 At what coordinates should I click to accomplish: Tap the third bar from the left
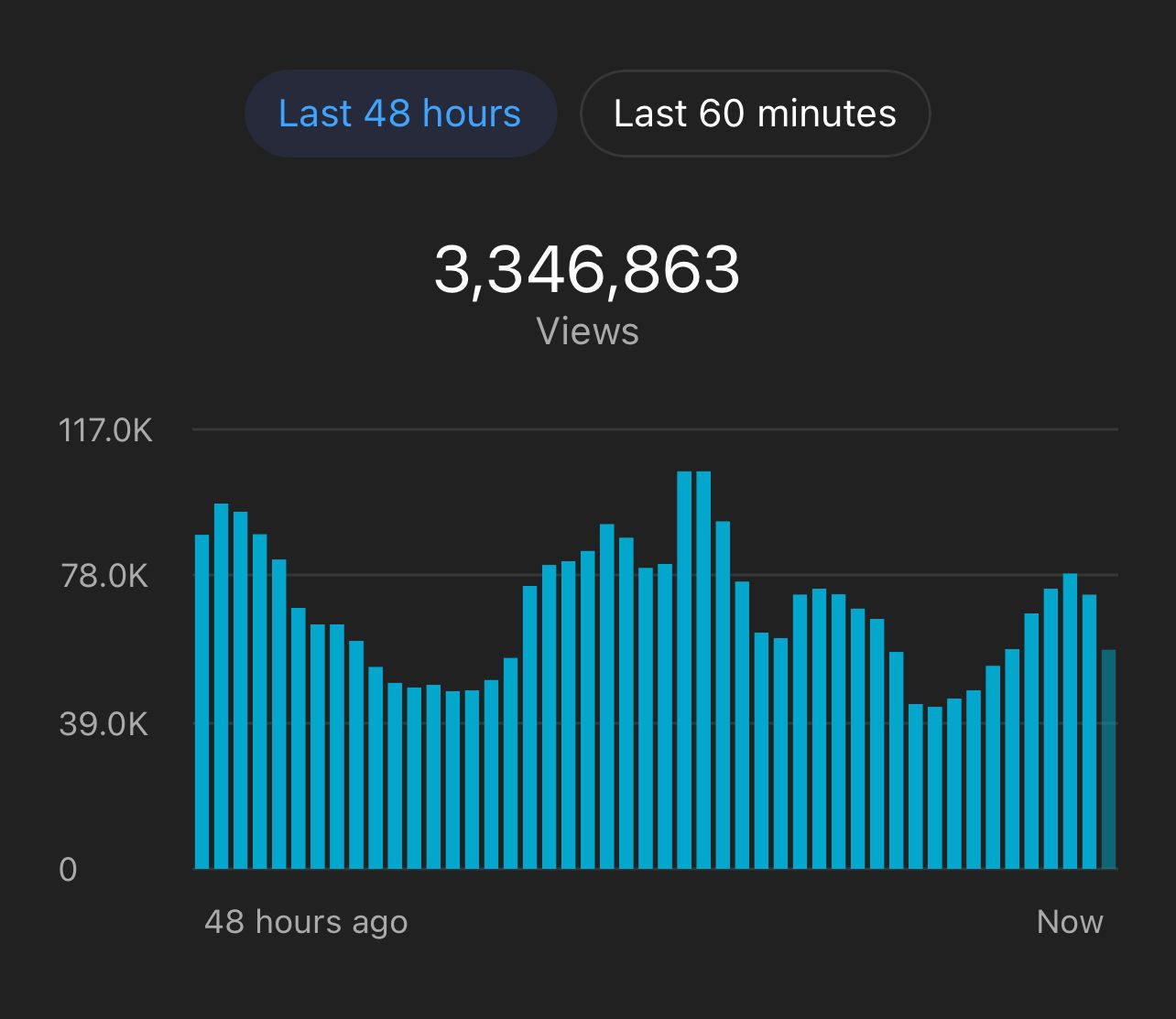pyautogui.click(x=240, y=689)
